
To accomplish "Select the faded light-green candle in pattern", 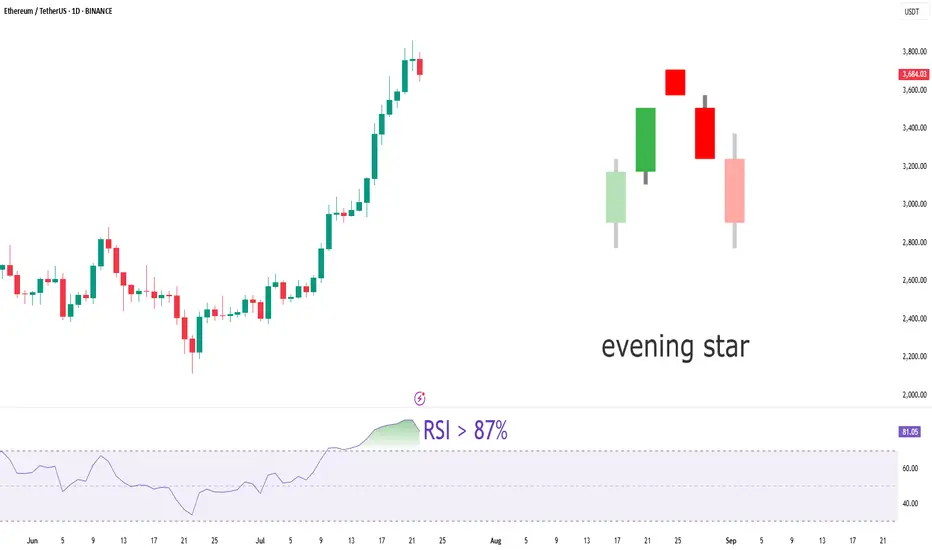I will pyautogui.click(x=616, y=197).
